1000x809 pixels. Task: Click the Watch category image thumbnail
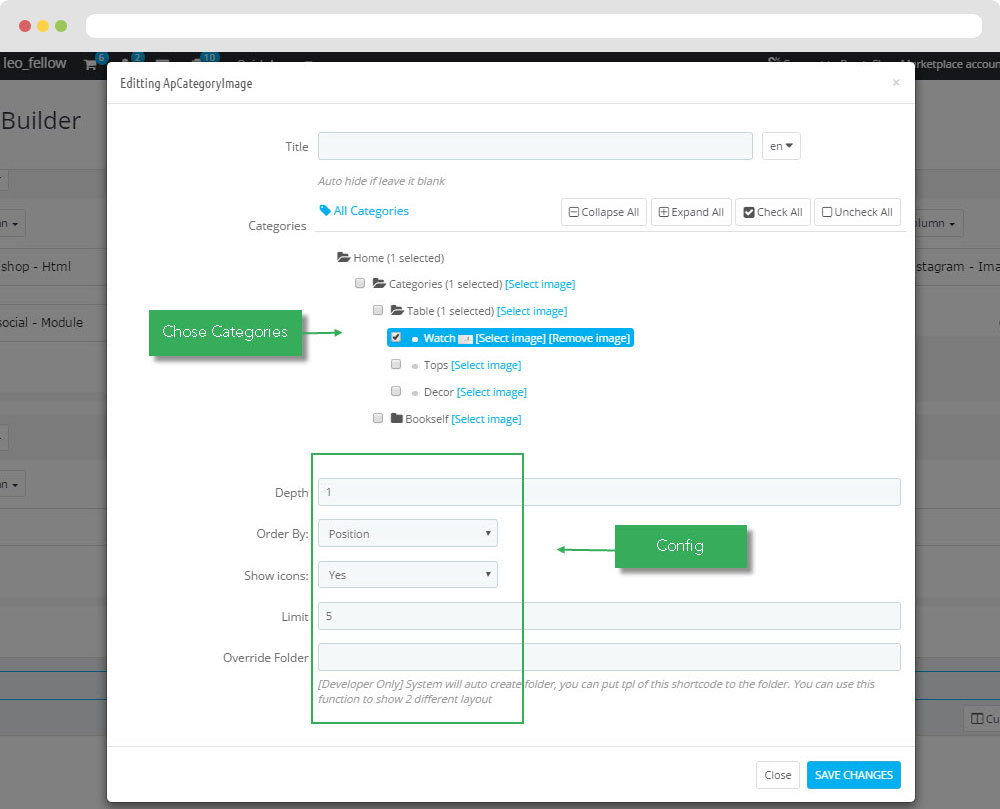[465, 339]
